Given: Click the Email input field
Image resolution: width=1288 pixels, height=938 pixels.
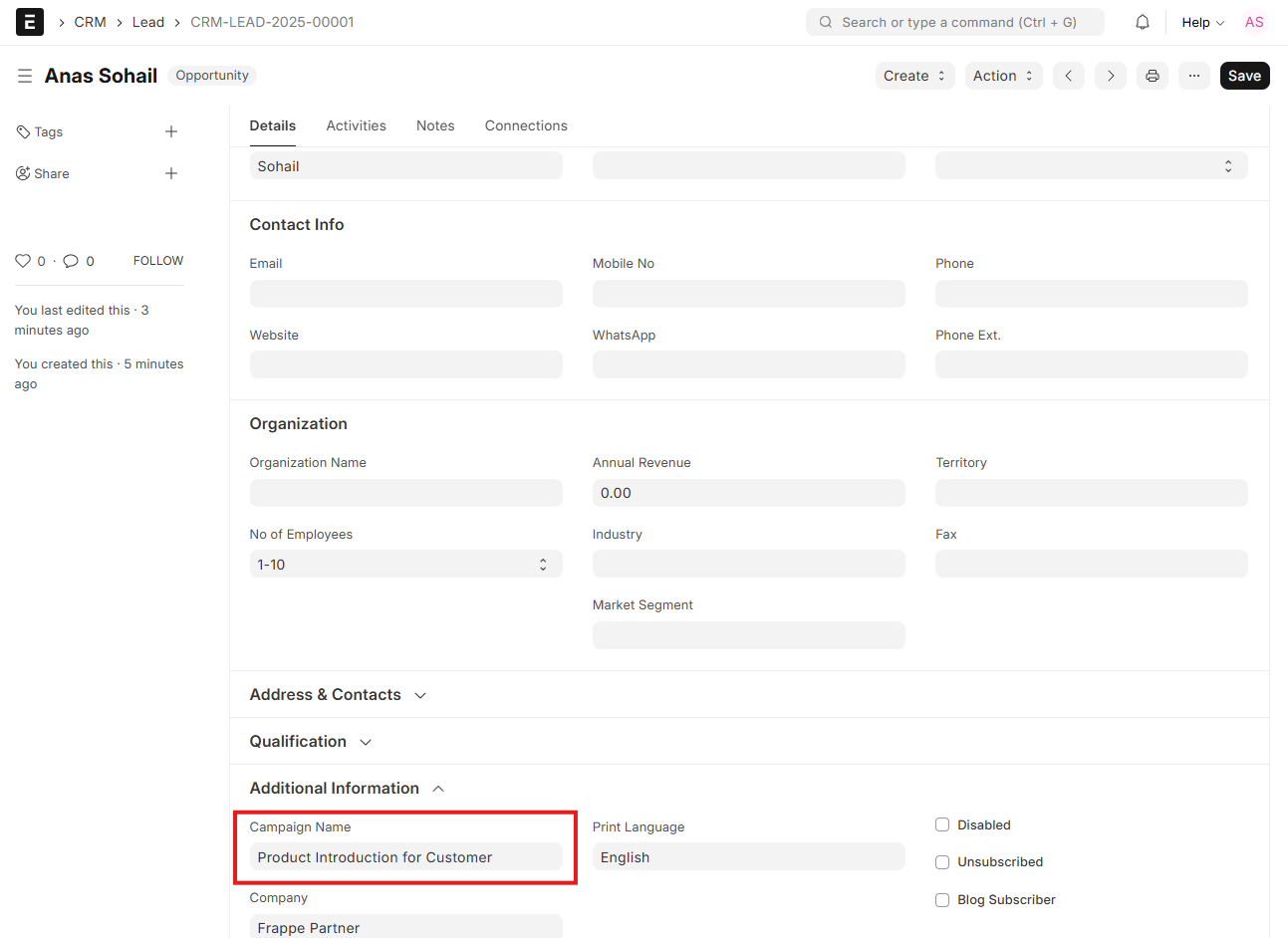Looking at the screenshot, I should [405, 294].
